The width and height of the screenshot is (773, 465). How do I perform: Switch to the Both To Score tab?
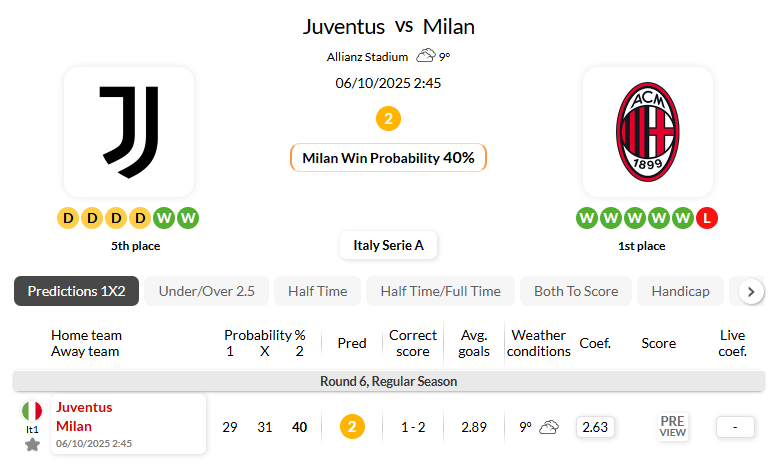[576, 291]
